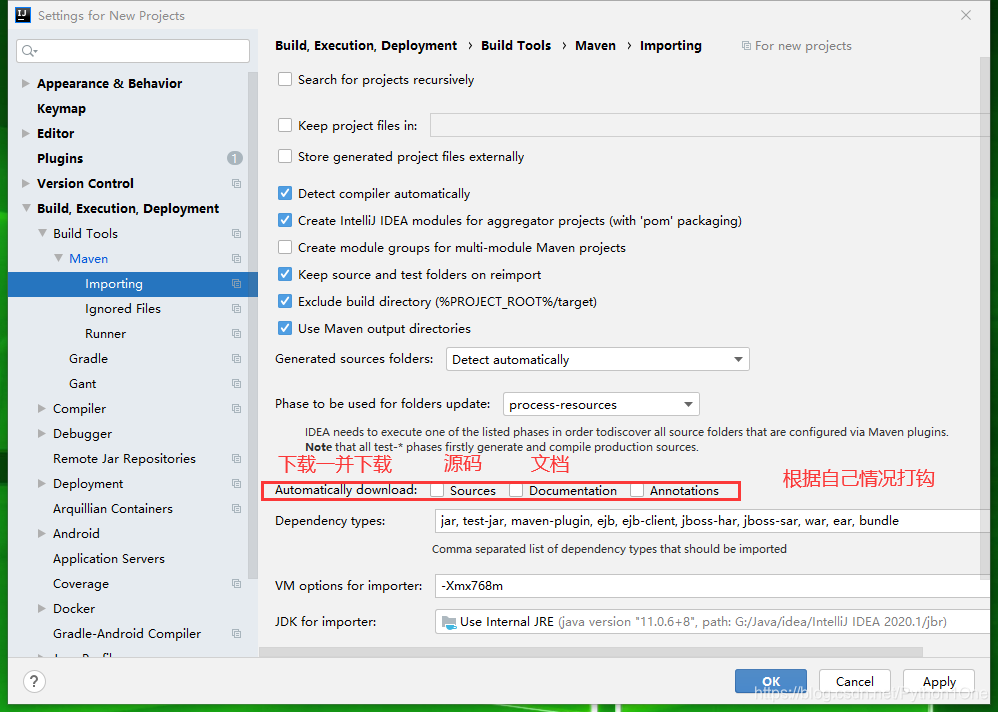Toggle 'Use Maven output directories' checkbox

[x=285, y=328]
